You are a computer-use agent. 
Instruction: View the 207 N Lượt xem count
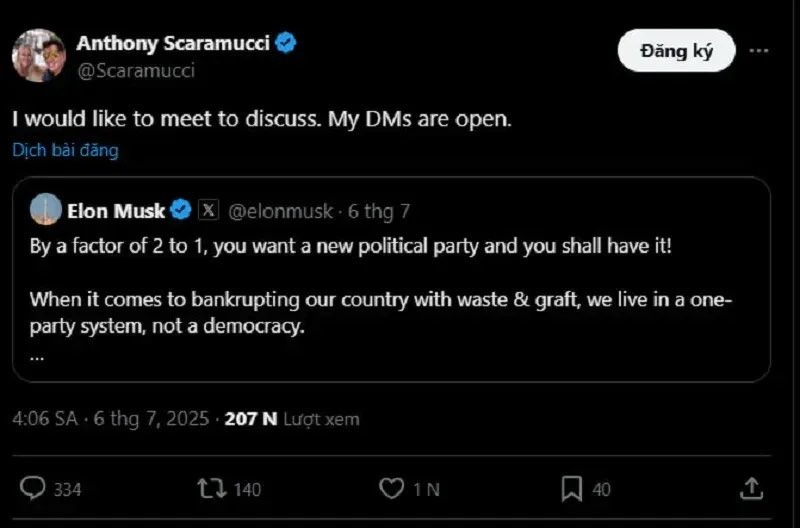292,419
